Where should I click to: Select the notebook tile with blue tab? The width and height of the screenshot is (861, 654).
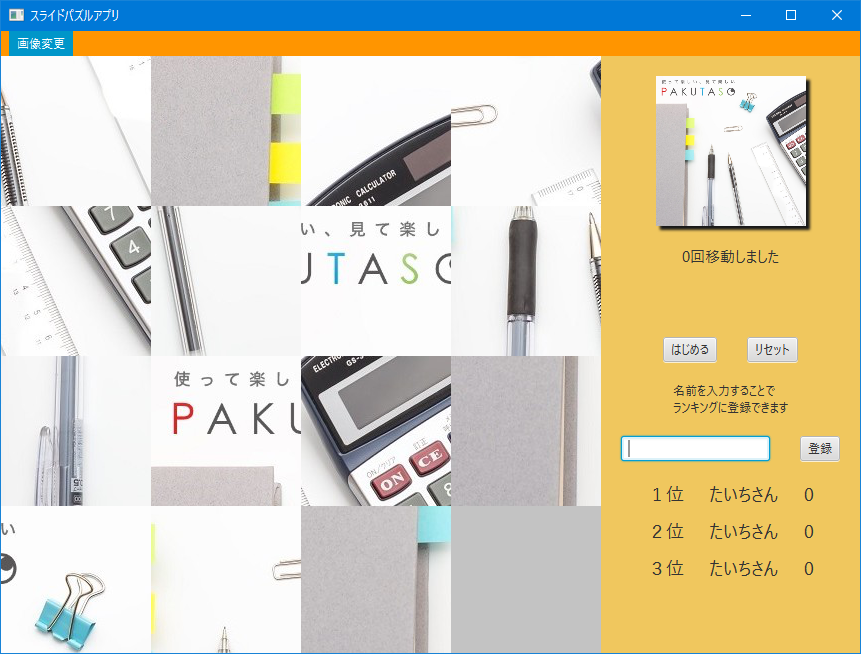pos(376,580)
